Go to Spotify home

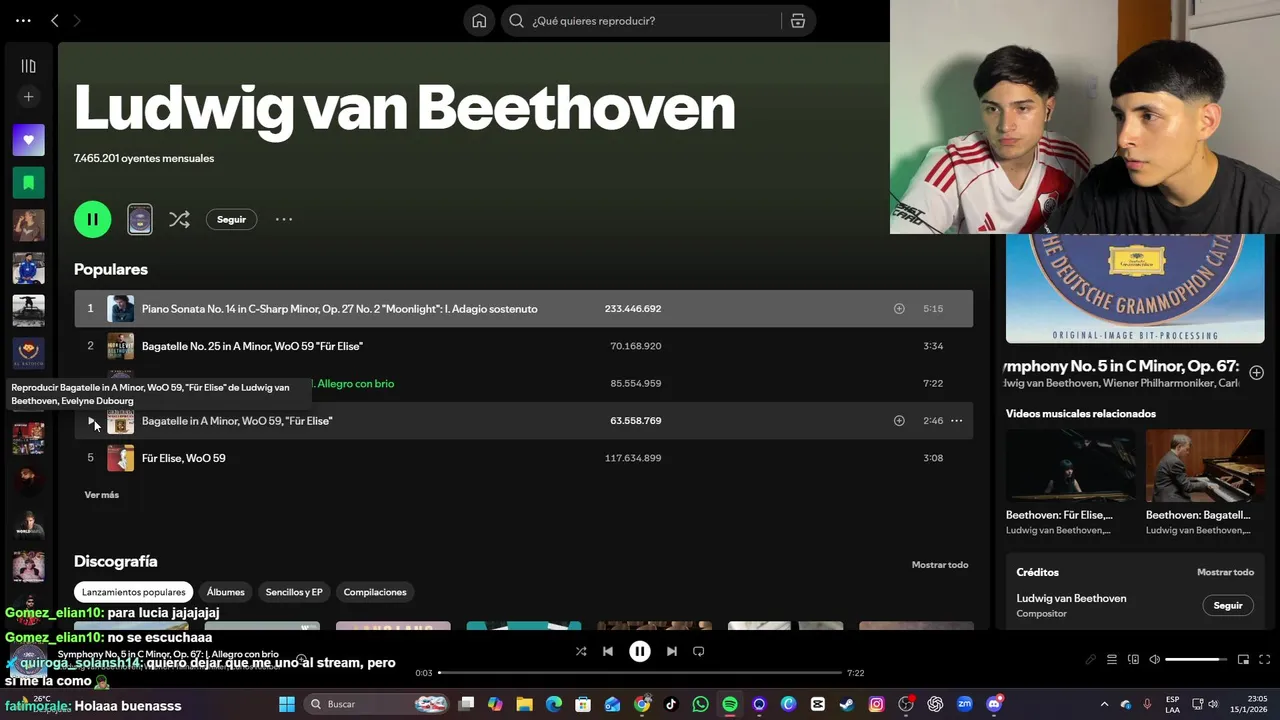[x=479, y=21]
